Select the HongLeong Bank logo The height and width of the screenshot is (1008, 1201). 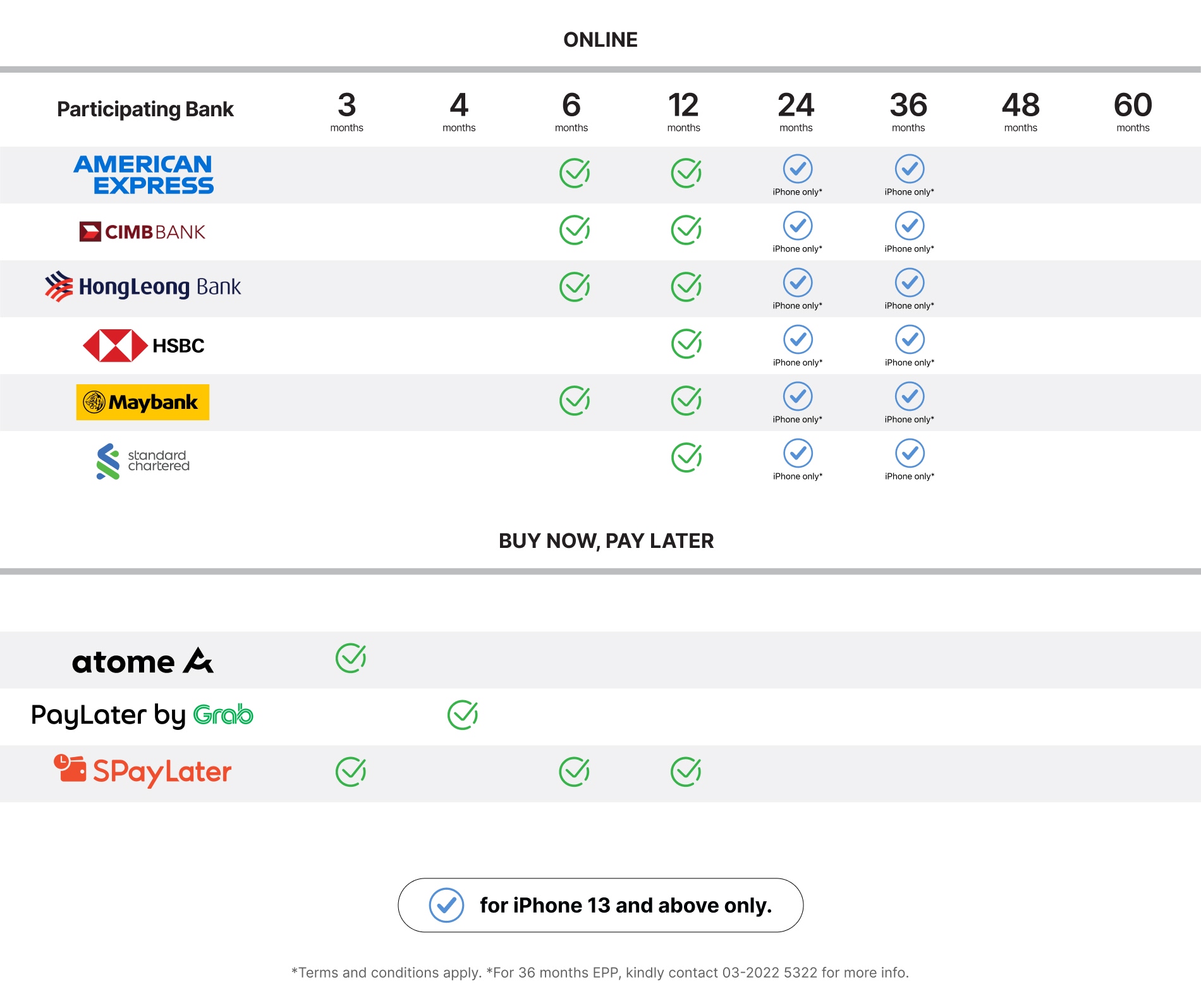(x=143, y=287)
